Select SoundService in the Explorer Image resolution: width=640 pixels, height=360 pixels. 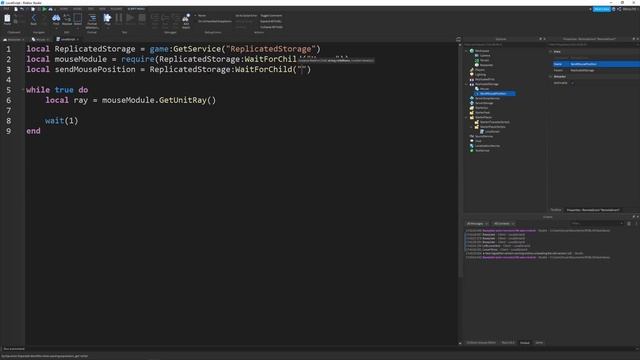pos(484,136)
